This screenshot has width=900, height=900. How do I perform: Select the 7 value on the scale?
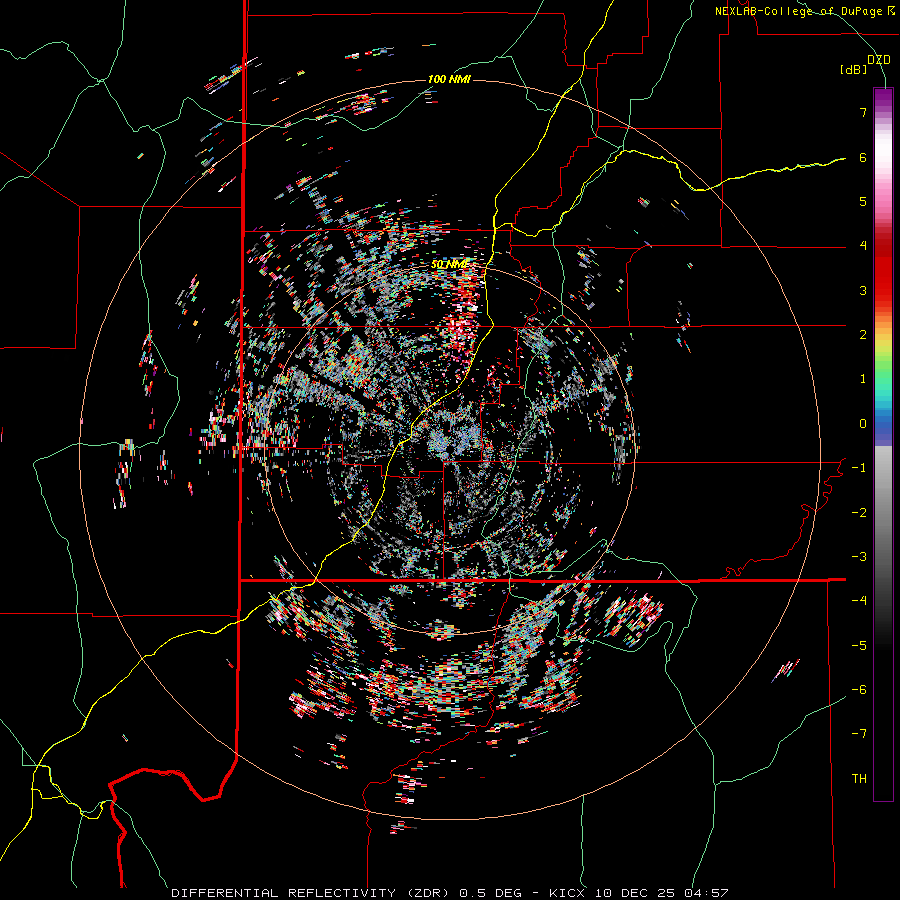tap(863, 112)
